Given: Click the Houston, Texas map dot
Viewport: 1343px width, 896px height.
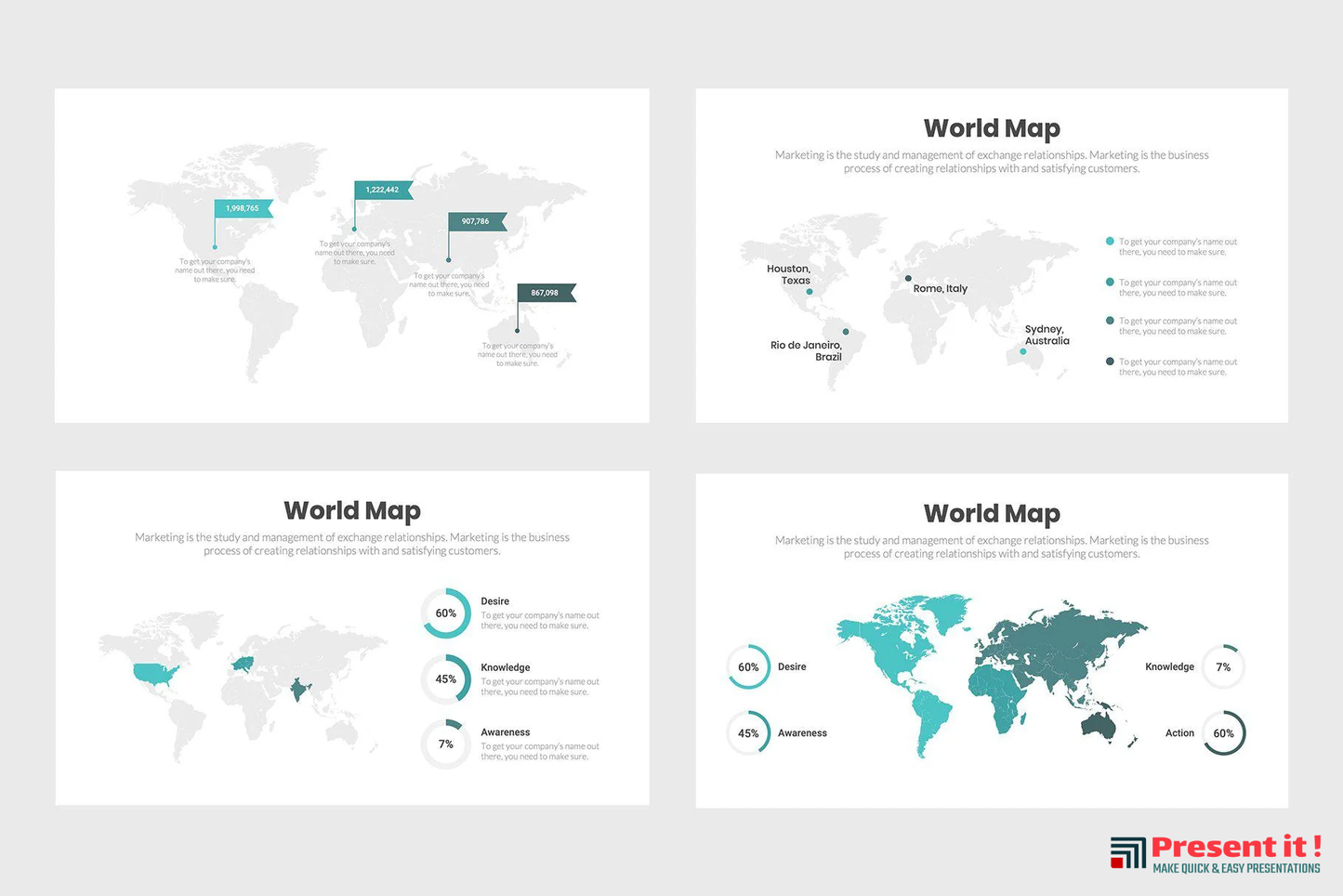Looking at the screenshot, I should (x=810, y=292).
